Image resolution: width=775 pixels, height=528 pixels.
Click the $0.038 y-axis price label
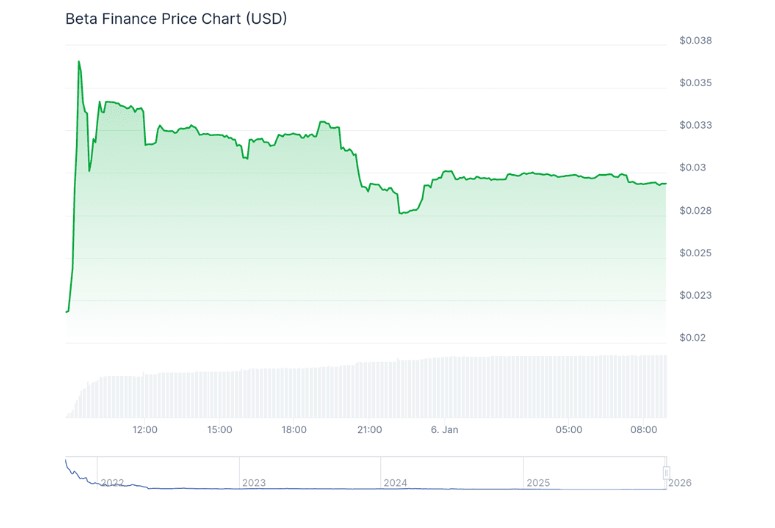pyautogui.click(x=695, y=41)
